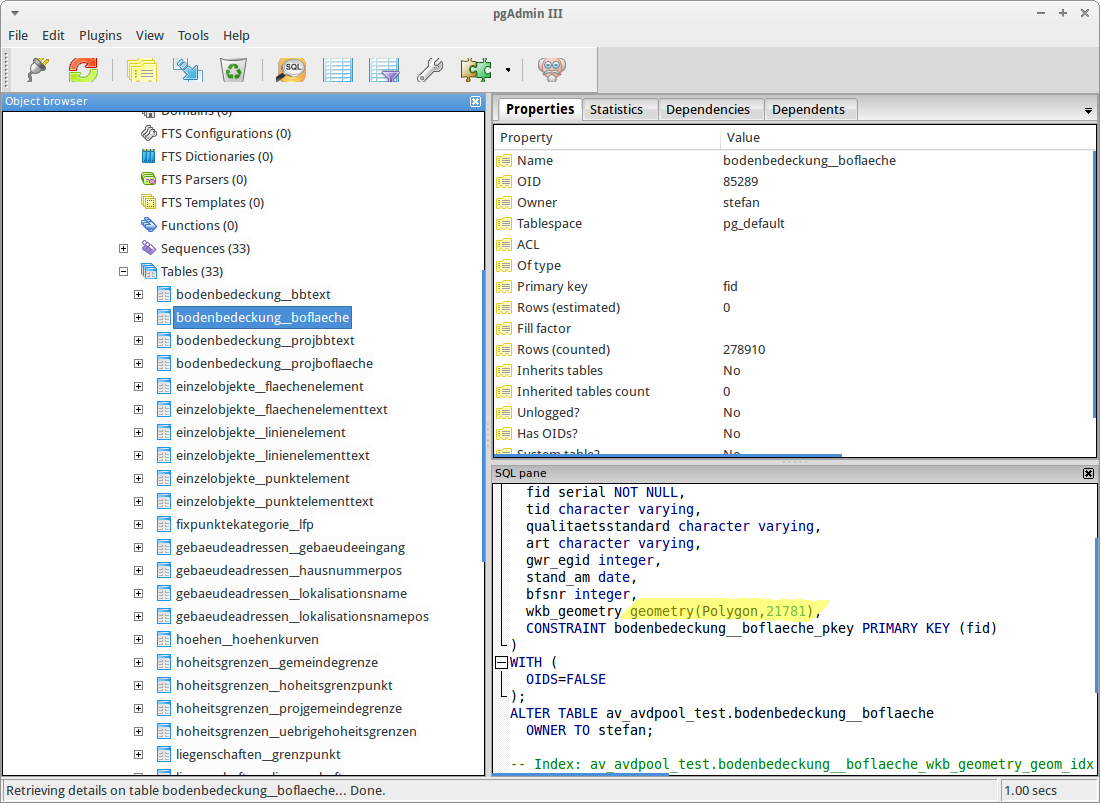This screenshot has width=1100, height=803.
Task: Expand the hoehen__hoehenkurven table
Action: click(139, 640)
